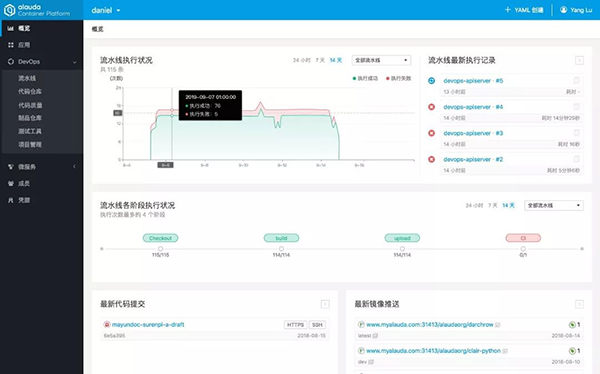Click the Yang Lu user avatar icon
The image size is (600, 374).
[564, 10]
